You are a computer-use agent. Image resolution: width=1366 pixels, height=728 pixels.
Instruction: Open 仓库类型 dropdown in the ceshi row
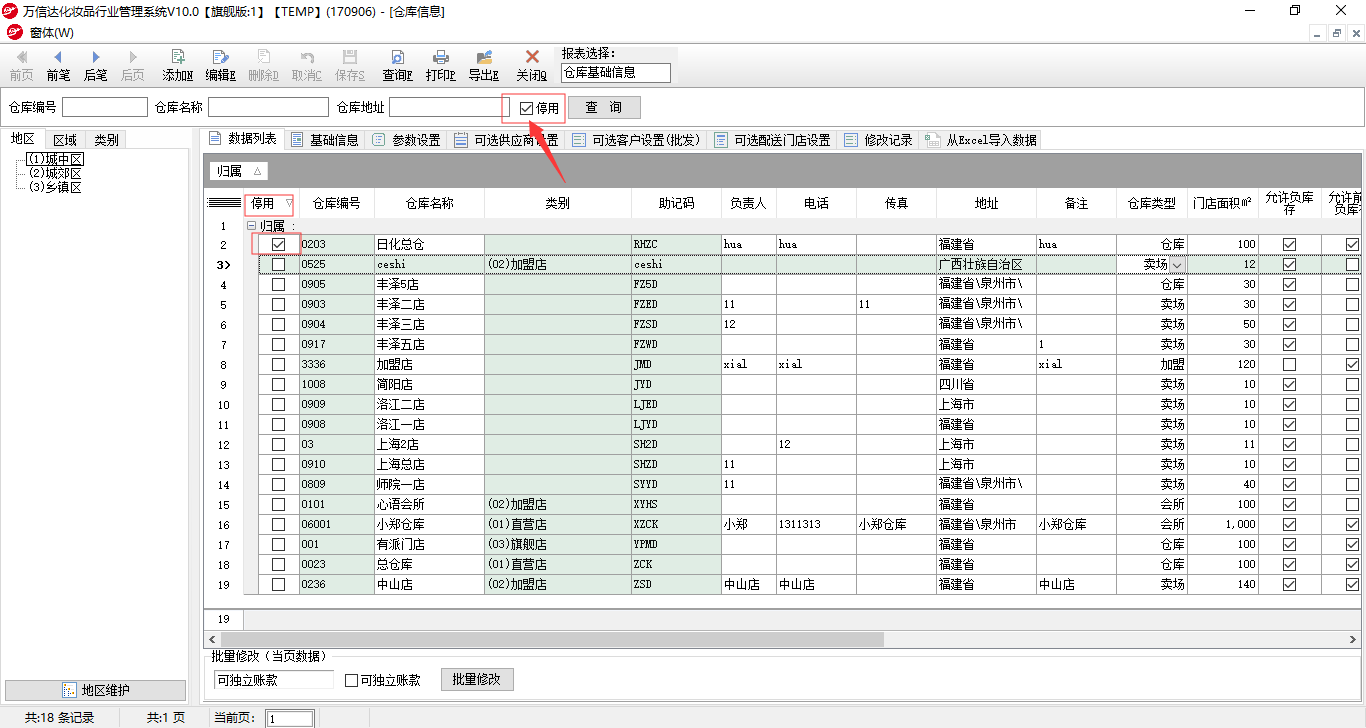(1177, 264)
